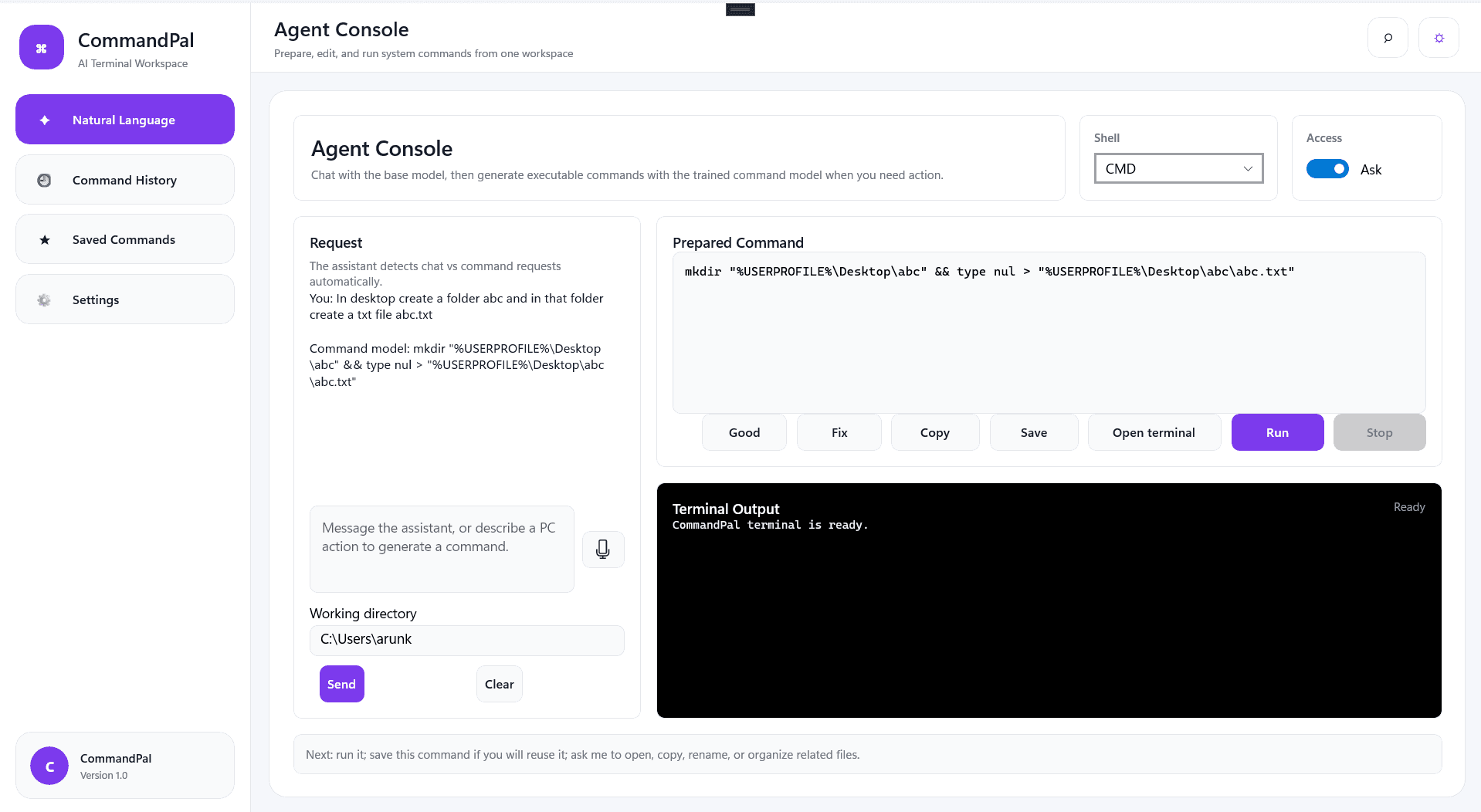The height and width of the screenshot is (812, 1481).
Task: Open the Shell CMD dropdown
Action: point(1178,168)
